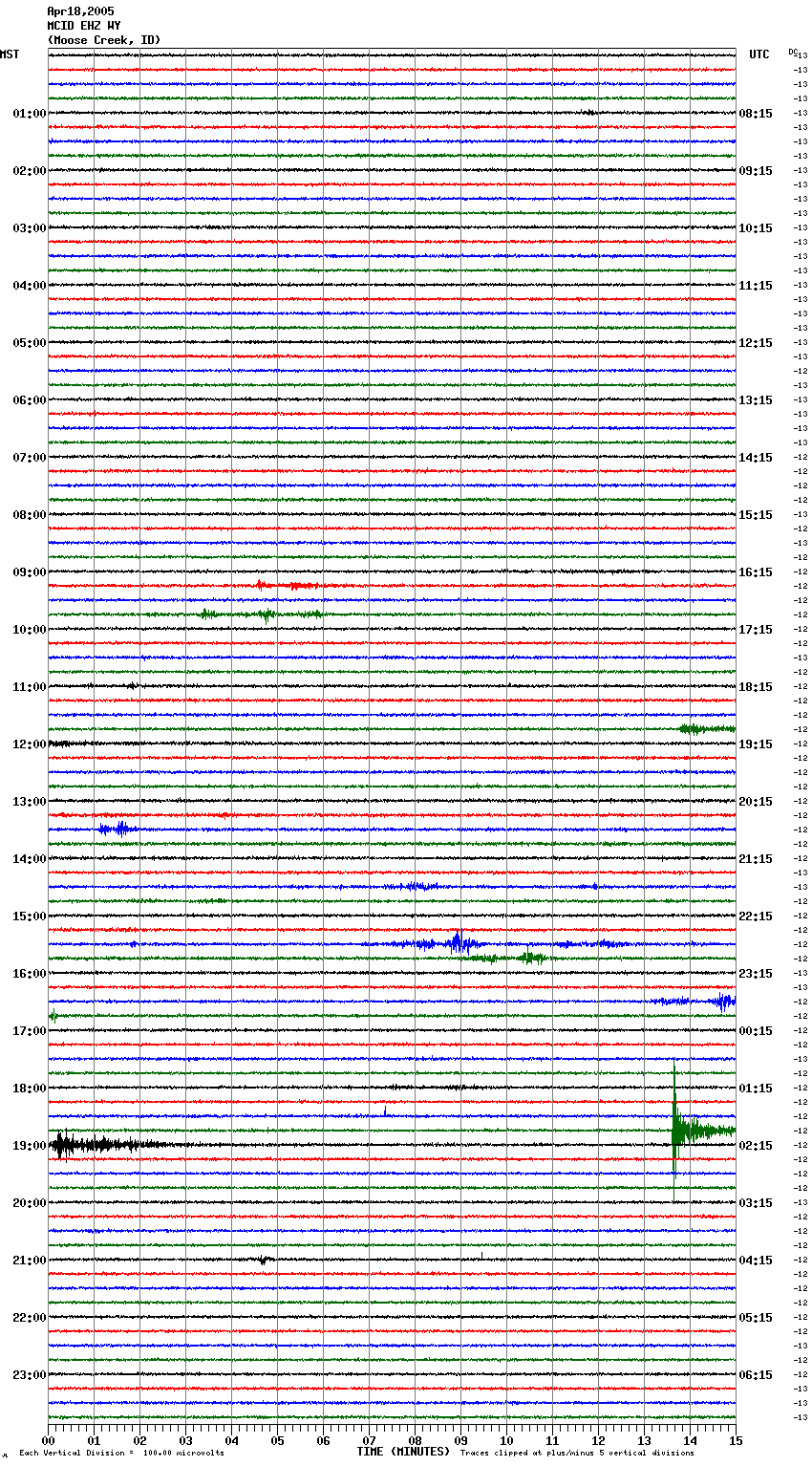Click the green burst near minute 10.5 below 15:30 trace
Image resolution: width=812 pixels, height=1466 pixels.
530,958
